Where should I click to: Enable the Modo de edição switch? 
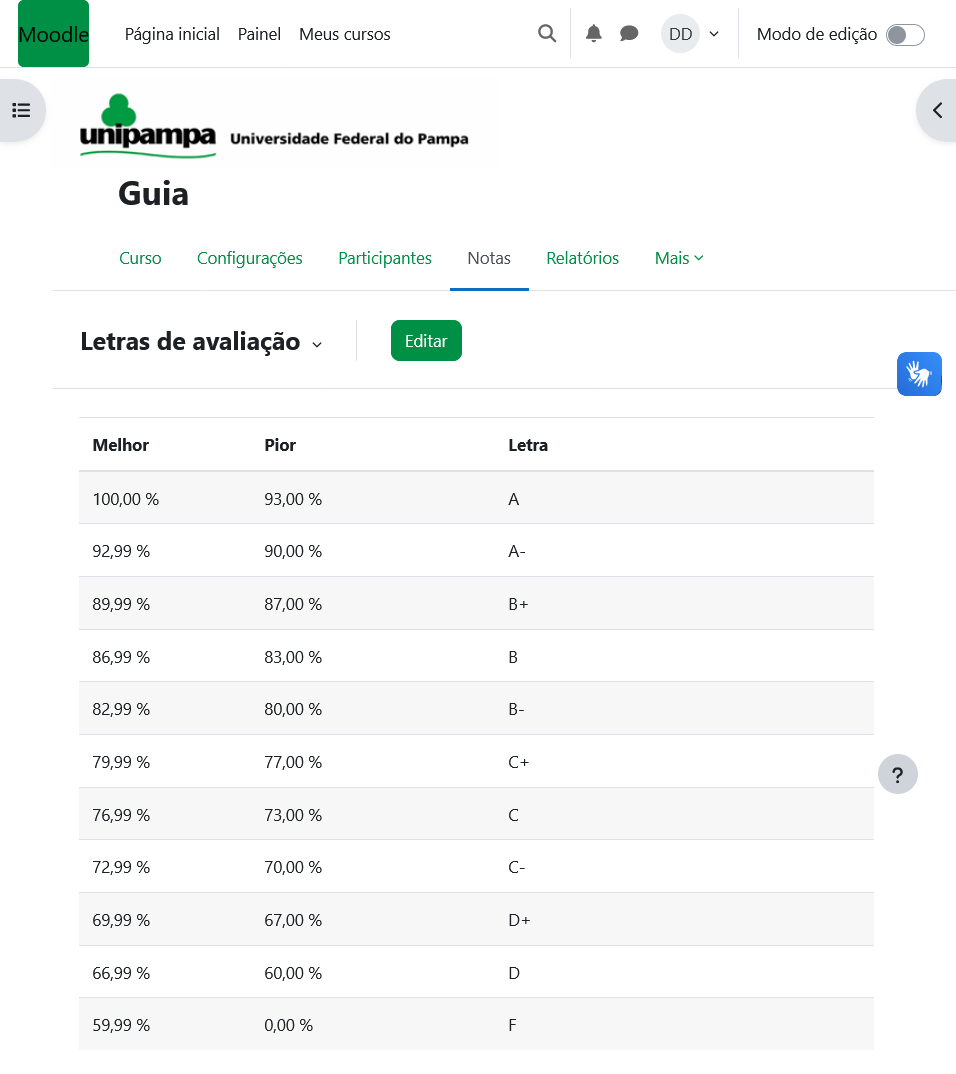[x=905, y=35]
